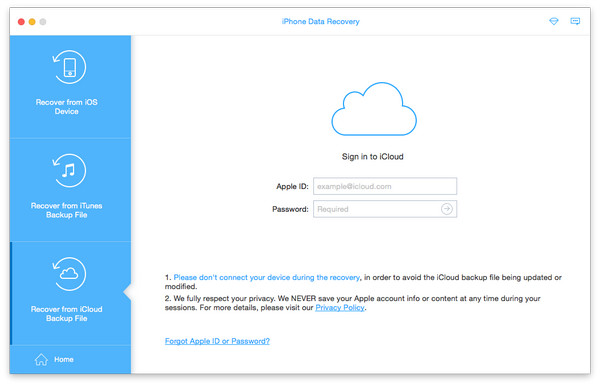Click the iCloud backup recovery cloud icon
The height and width of the screenshot is (386, 600).
point(69,274)
